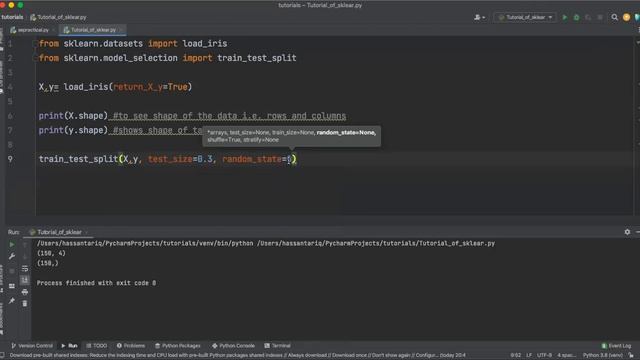Viewport: 640px width, 360px height.
Task: Click test_size=0.3 in train_test_split call
Action: (x=180, y=159)
